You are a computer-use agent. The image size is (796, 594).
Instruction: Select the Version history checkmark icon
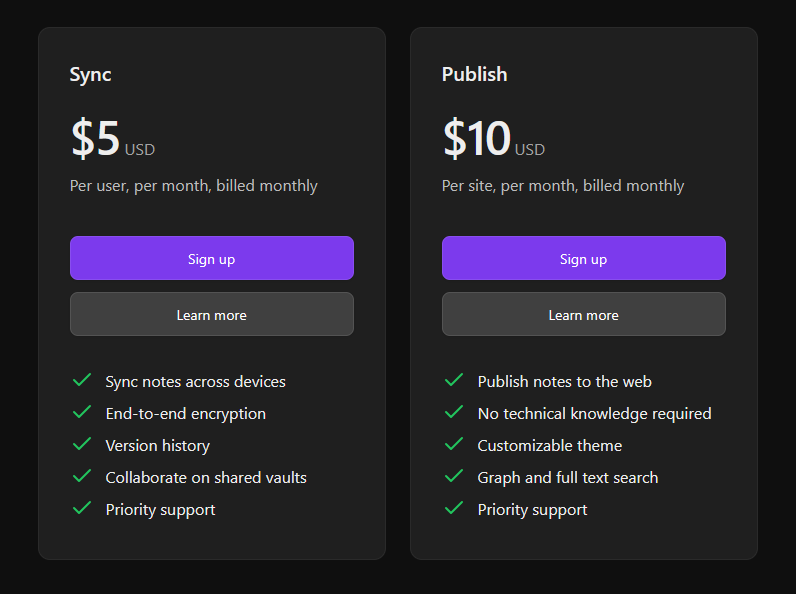pyautogui.click(x=82, y=444)
